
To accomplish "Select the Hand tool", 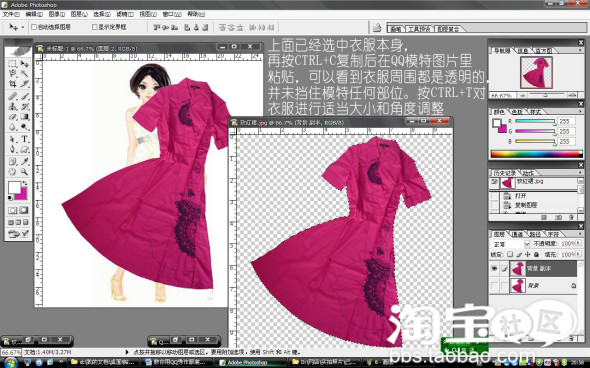I will click(x=13, y=172).
